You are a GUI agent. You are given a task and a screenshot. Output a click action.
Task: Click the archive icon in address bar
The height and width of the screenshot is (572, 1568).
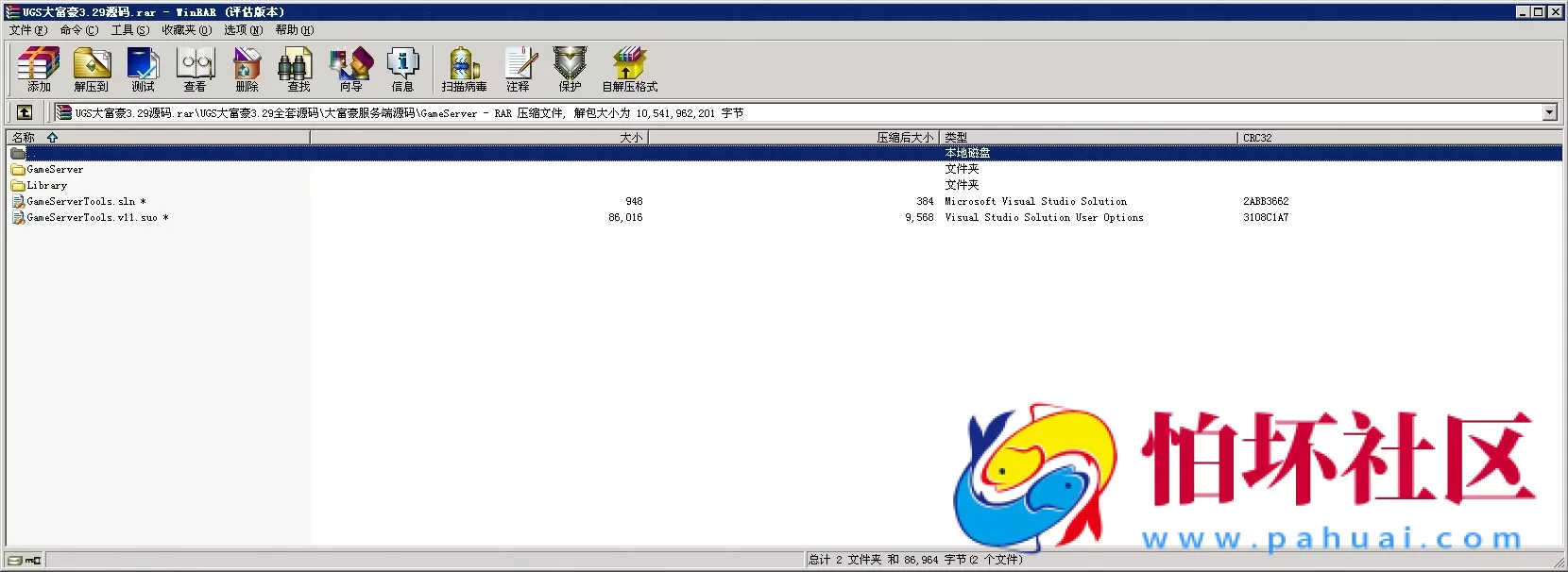click(63, 112)
